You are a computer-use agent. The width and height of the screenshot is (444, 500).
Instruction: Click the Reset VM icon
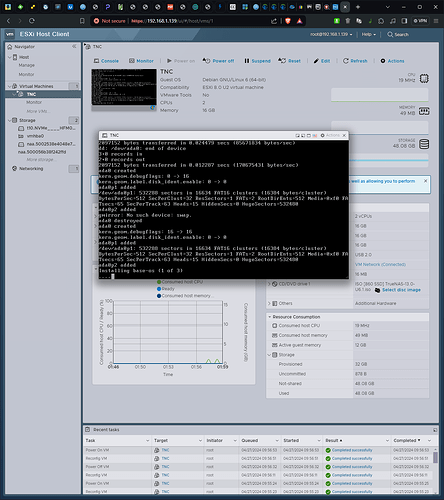click(282, 61)
